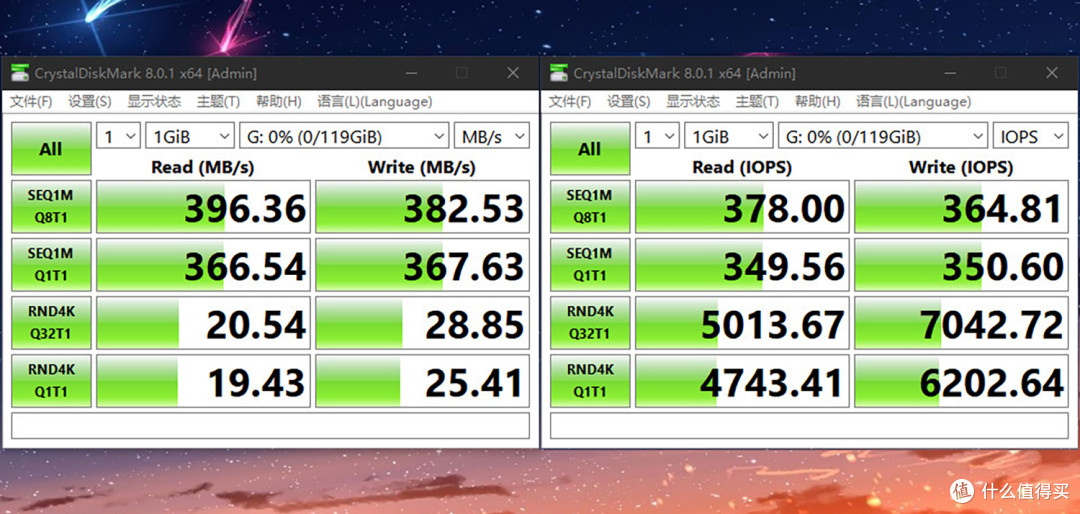Open 显示状态 menu in left window
Image resolution: width=1080 pixels, height=514 pixels.
click(x=154, y=102)
